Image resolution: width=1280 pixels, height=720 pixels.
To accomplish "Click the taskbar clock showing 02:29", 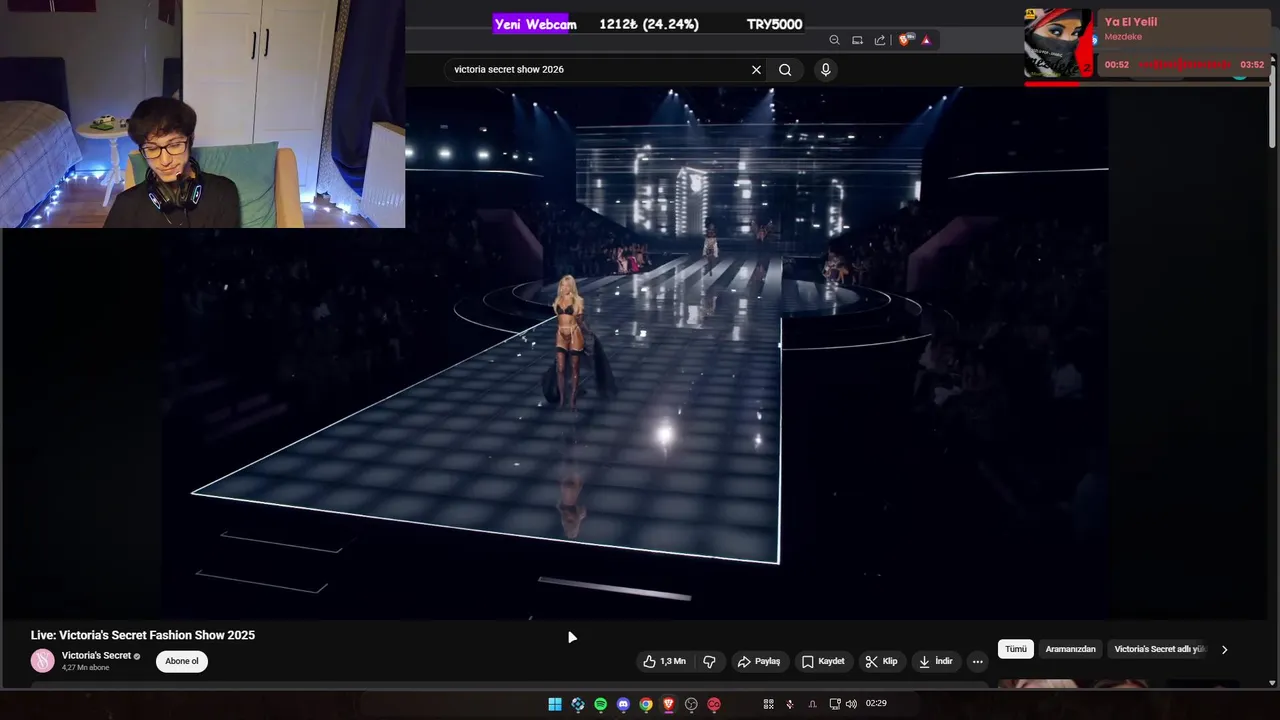I will click(876, 704).
